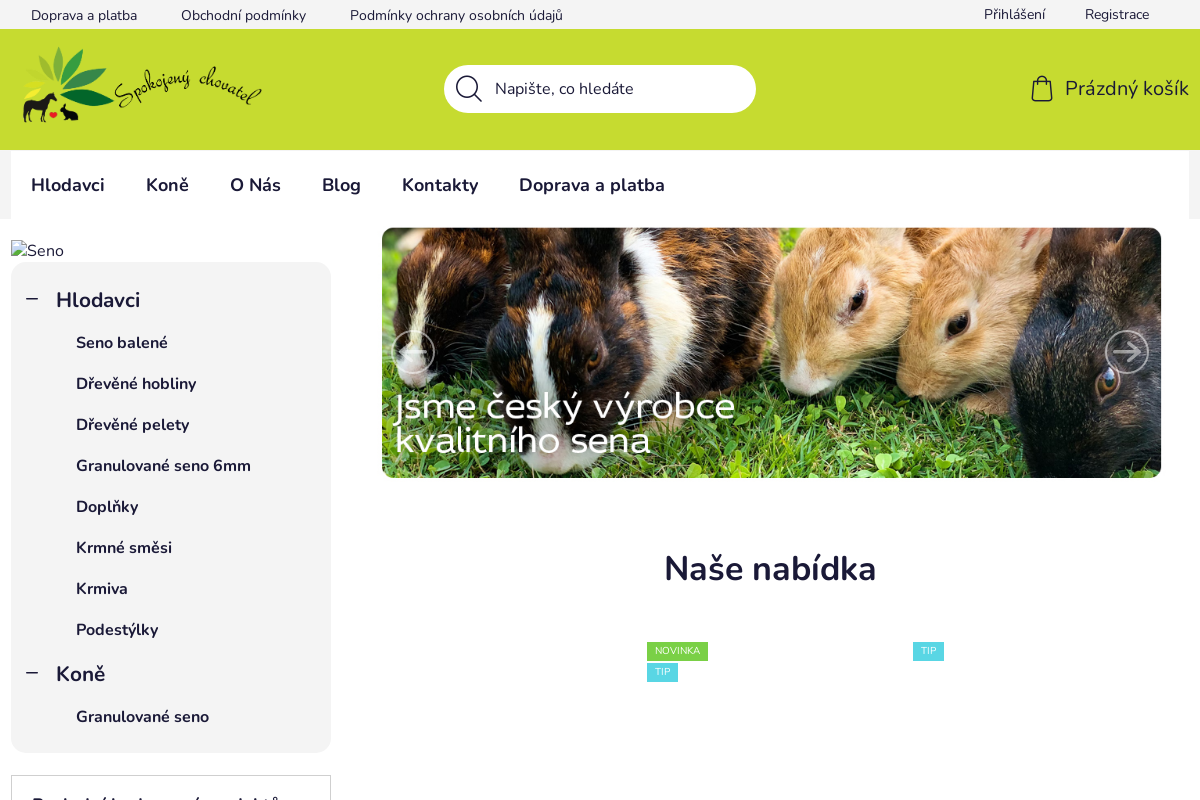
Task: Open the shopping bag cart icon
Action: pos(1041,88)
